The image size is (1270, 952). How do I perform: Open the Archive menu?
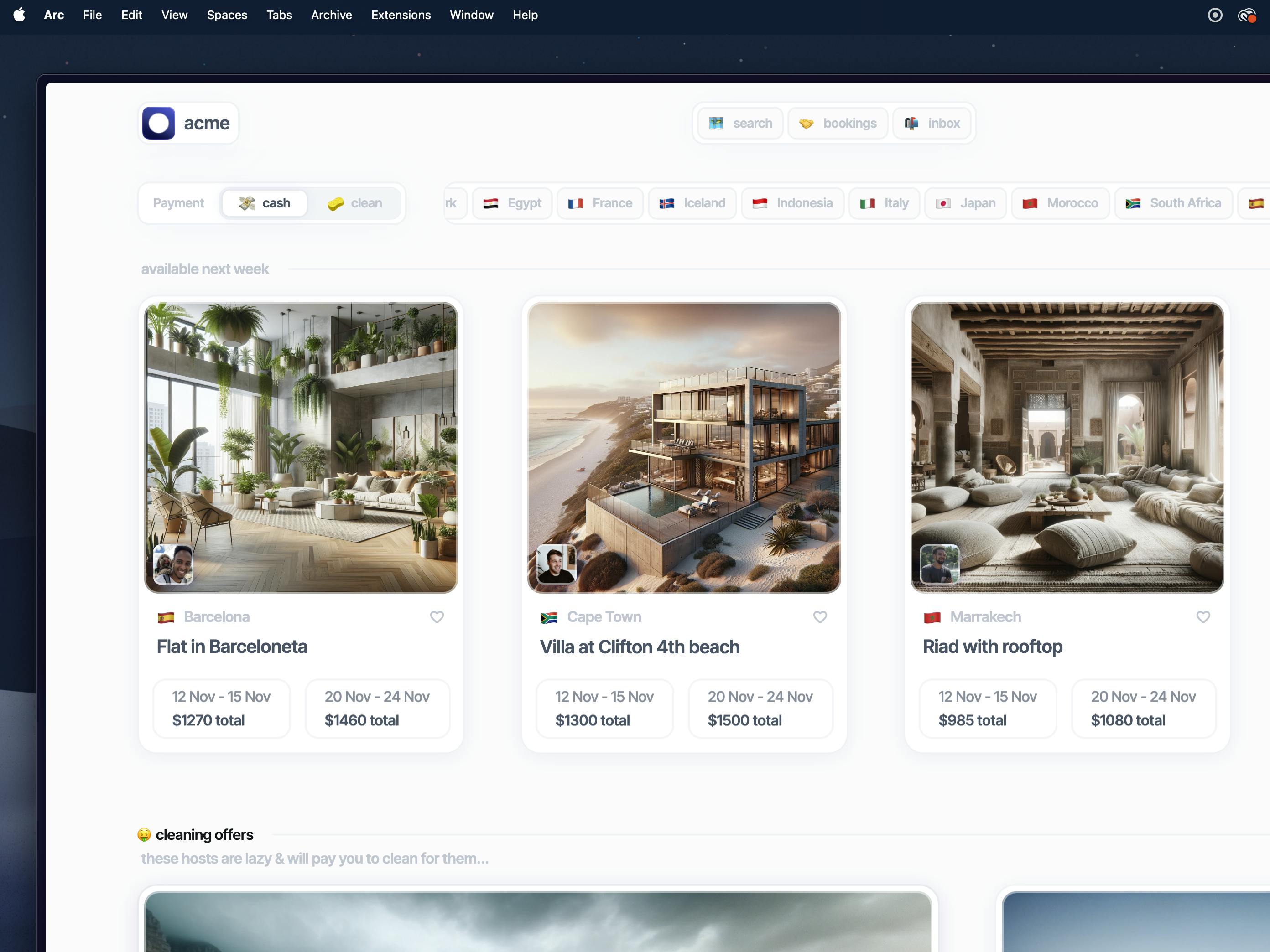tap(331, 15)
